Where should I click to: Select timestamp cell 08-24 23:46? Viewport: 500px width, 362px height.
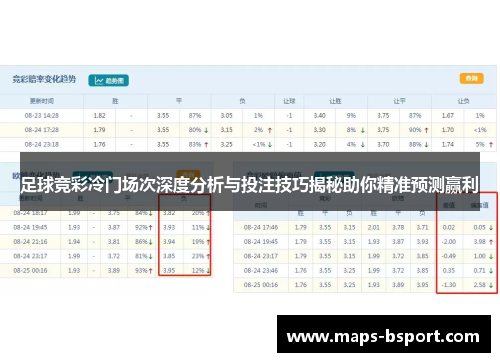[261, 270]
